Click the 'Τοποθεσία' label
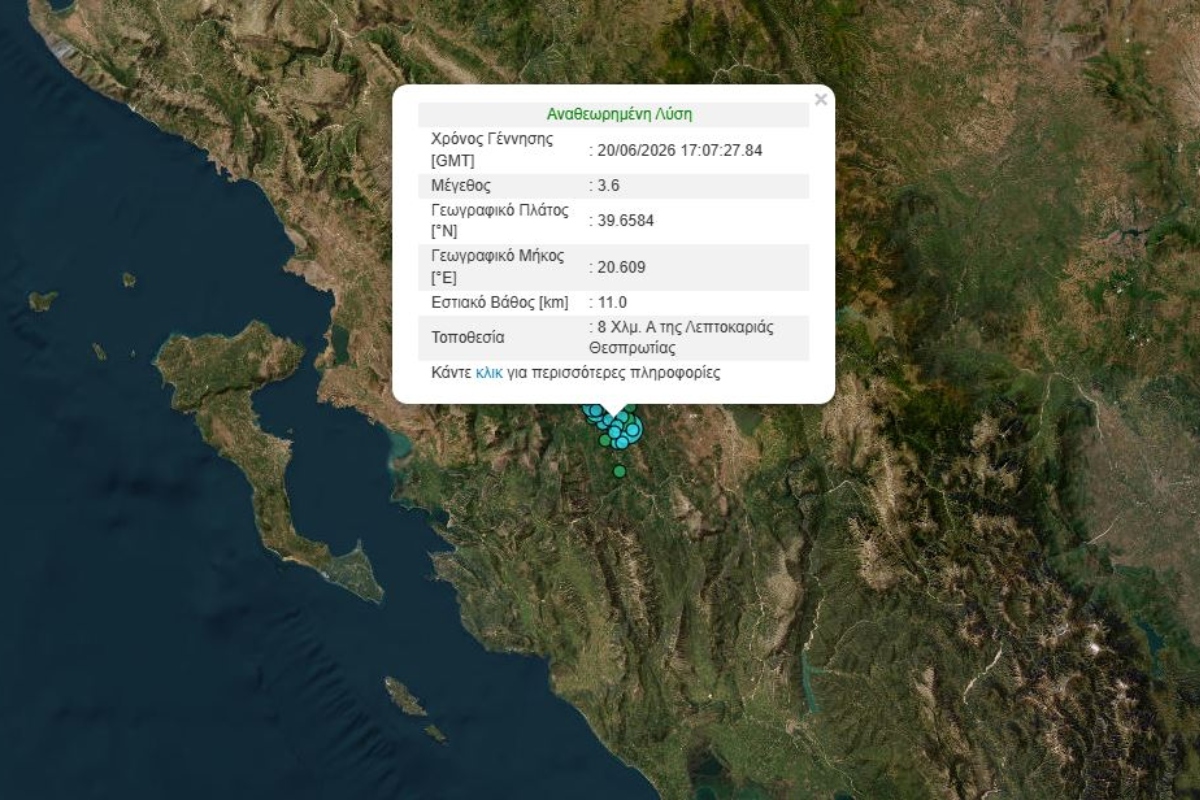This screenshot has width=1200, height=800. coord(468,338)
